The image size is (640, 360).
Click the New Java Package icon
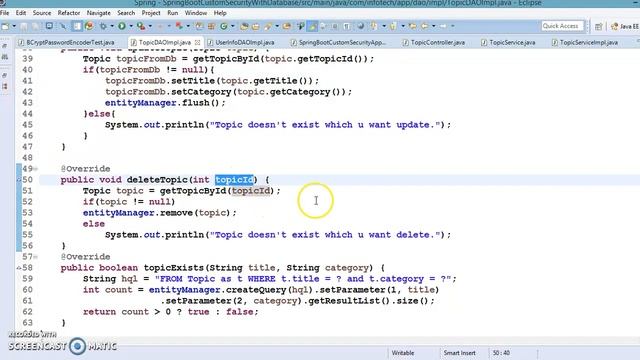(199, 26)
